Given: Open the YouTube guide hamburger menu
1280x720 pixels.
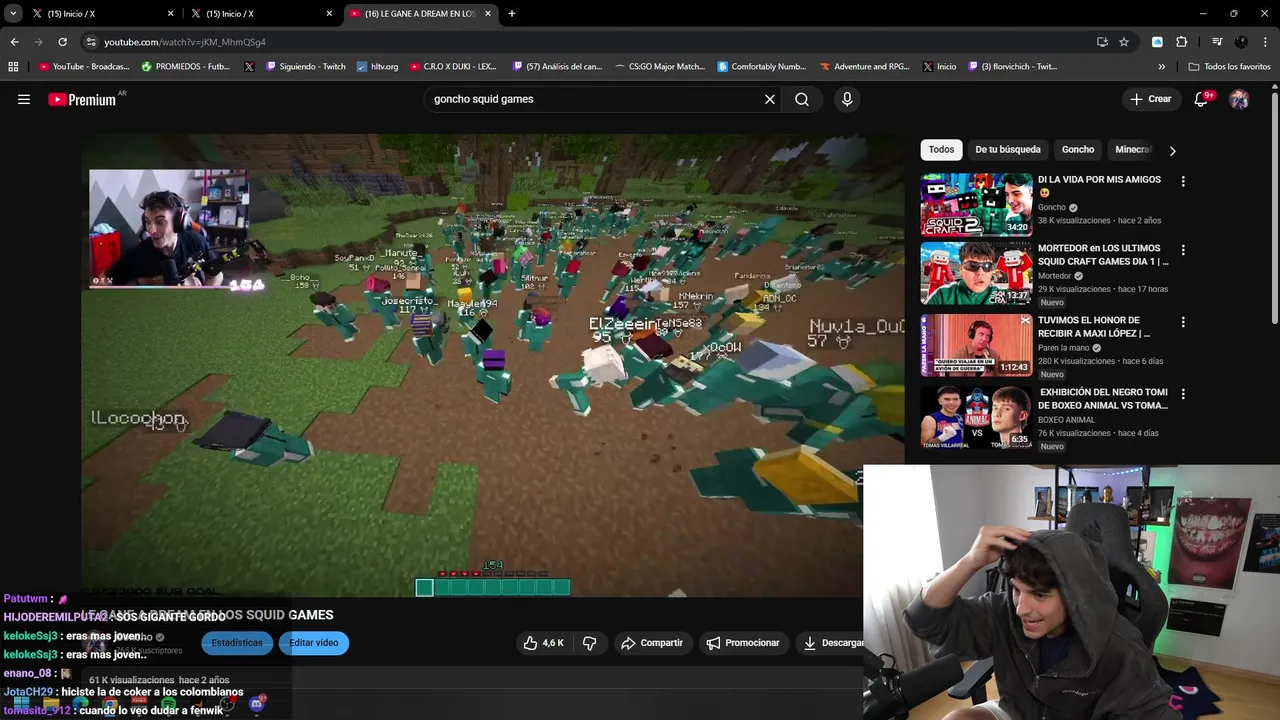Looking at the screenshot, I should [x=24, y=99].
